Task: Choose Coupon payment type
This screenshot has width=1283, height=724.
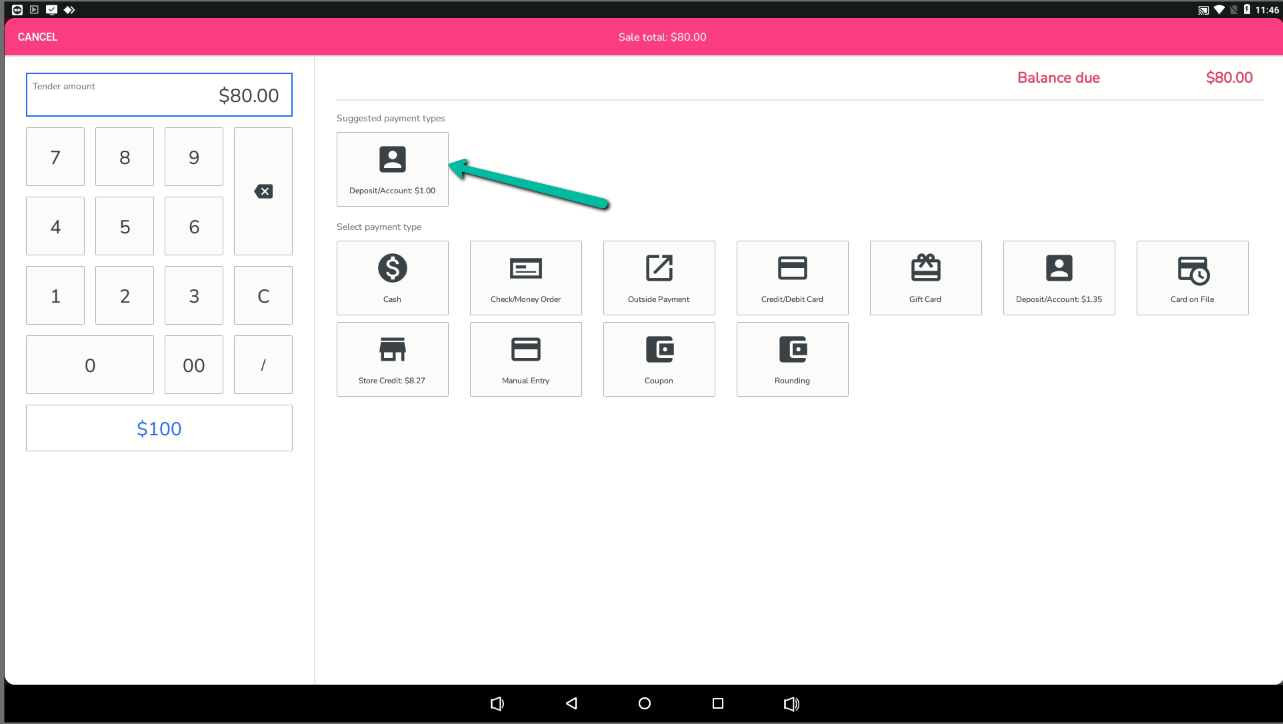Action: (659, 359)
